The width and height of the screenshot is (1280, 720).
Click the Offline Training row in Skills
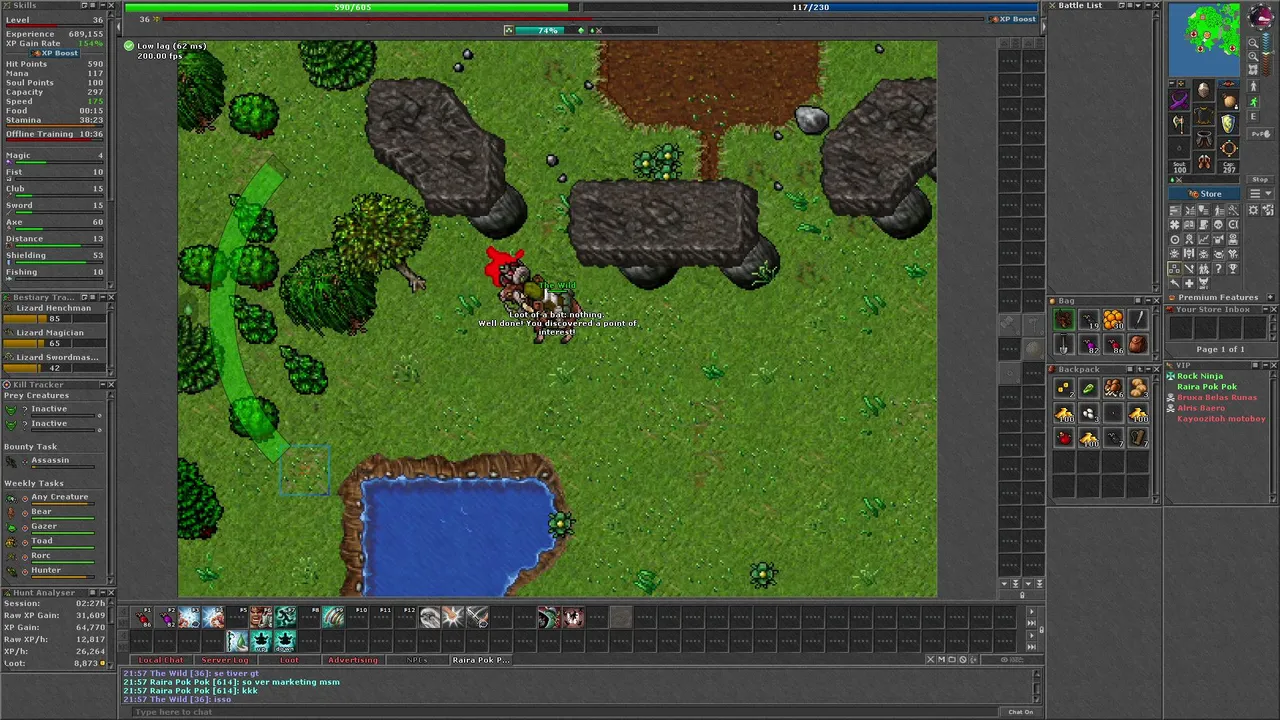[55, 134]
